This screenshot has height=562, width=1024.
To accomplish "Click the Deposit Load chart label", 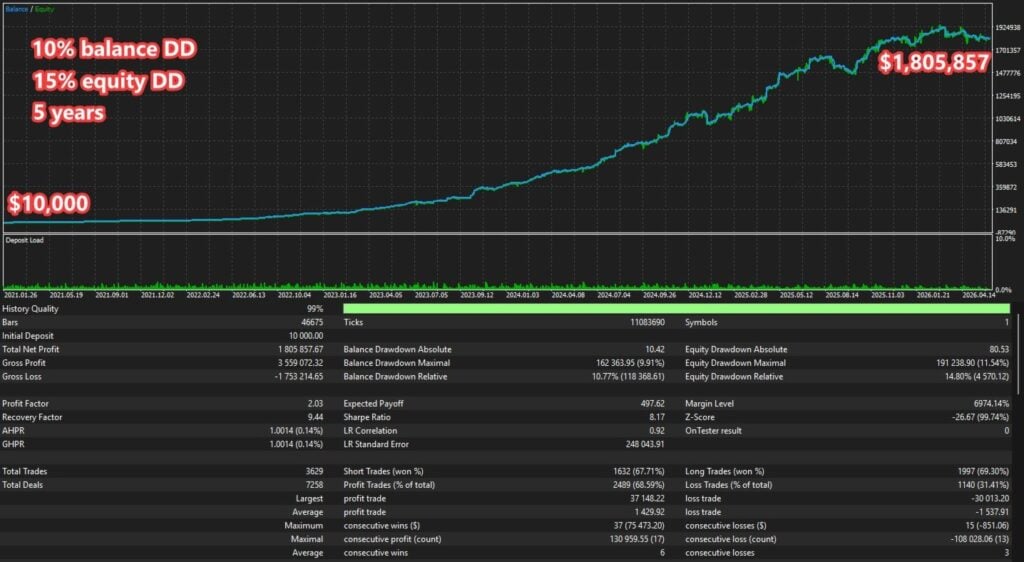I will [x=24, y=240].
